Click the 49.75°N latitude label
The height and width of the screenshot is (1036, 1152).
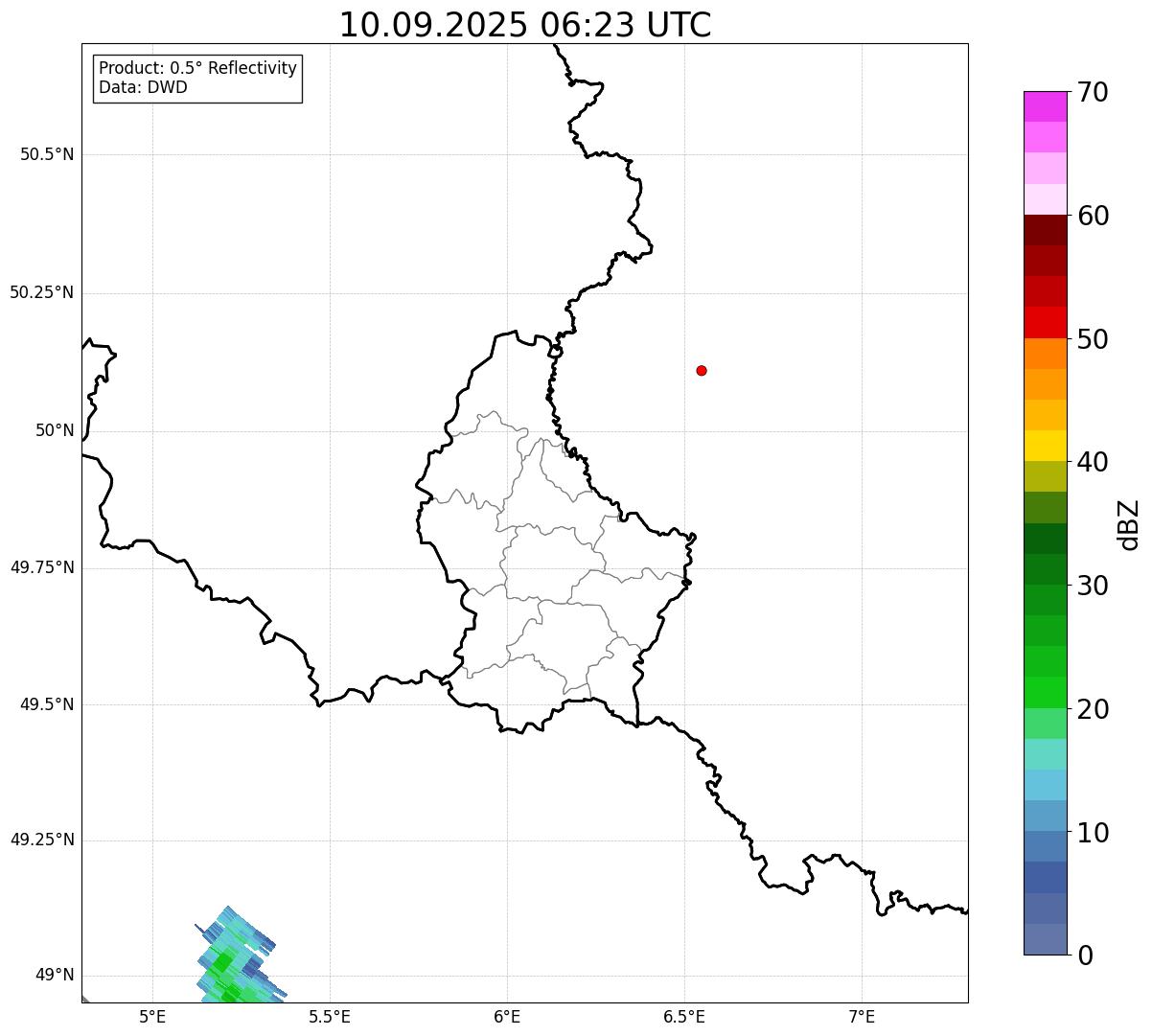(x=42, y=567)
